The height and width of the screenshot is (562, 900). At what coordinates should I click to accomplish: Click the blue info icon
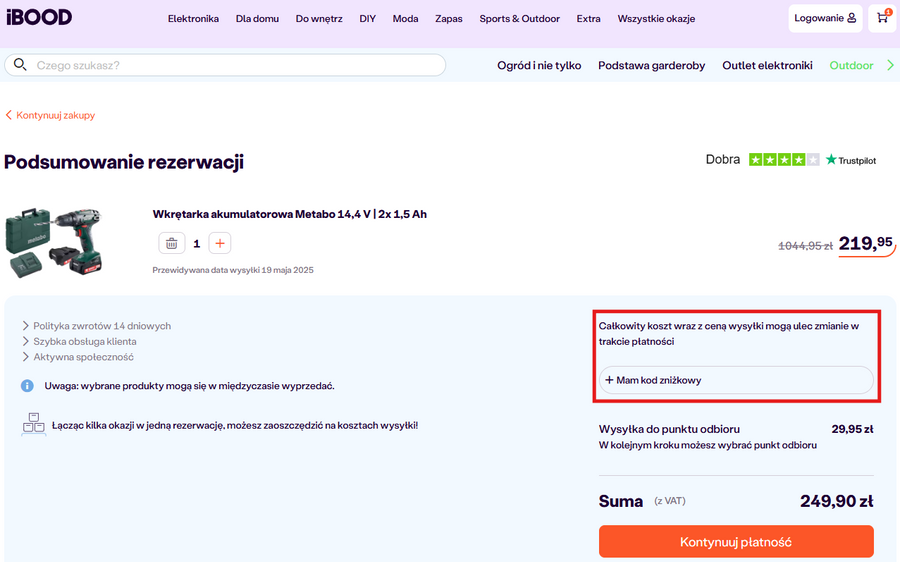pos(28,386)
